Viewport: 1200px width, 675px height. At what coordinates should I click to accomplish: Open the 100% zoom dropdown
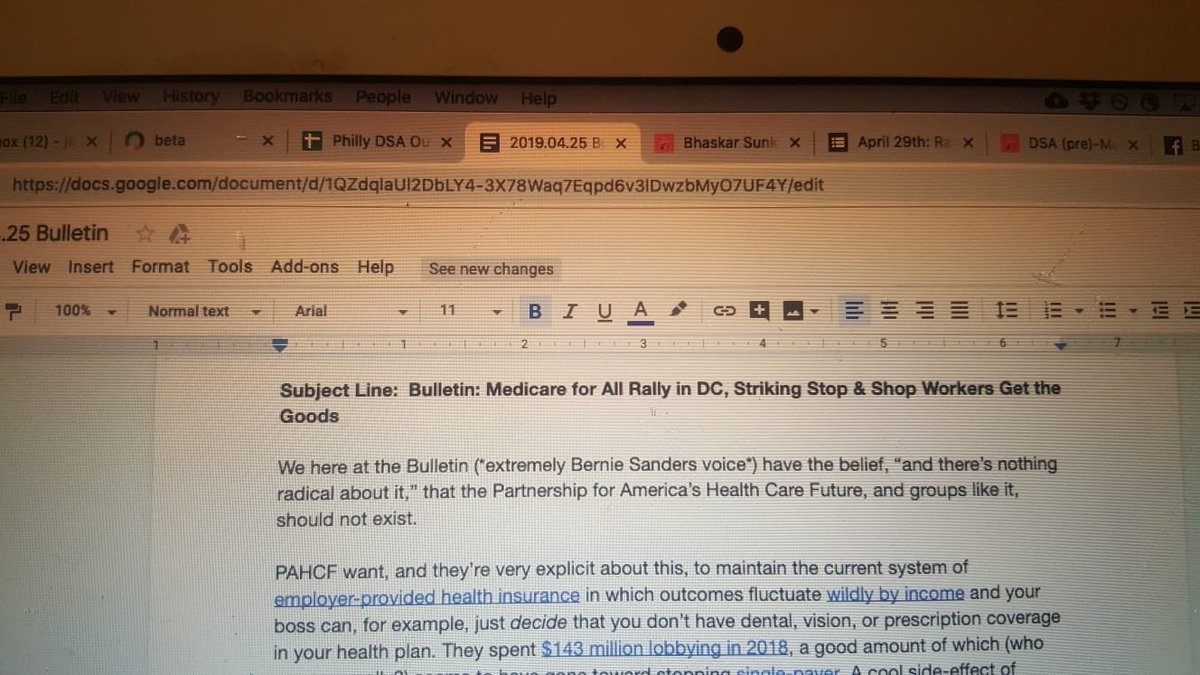tap(85, 311)
